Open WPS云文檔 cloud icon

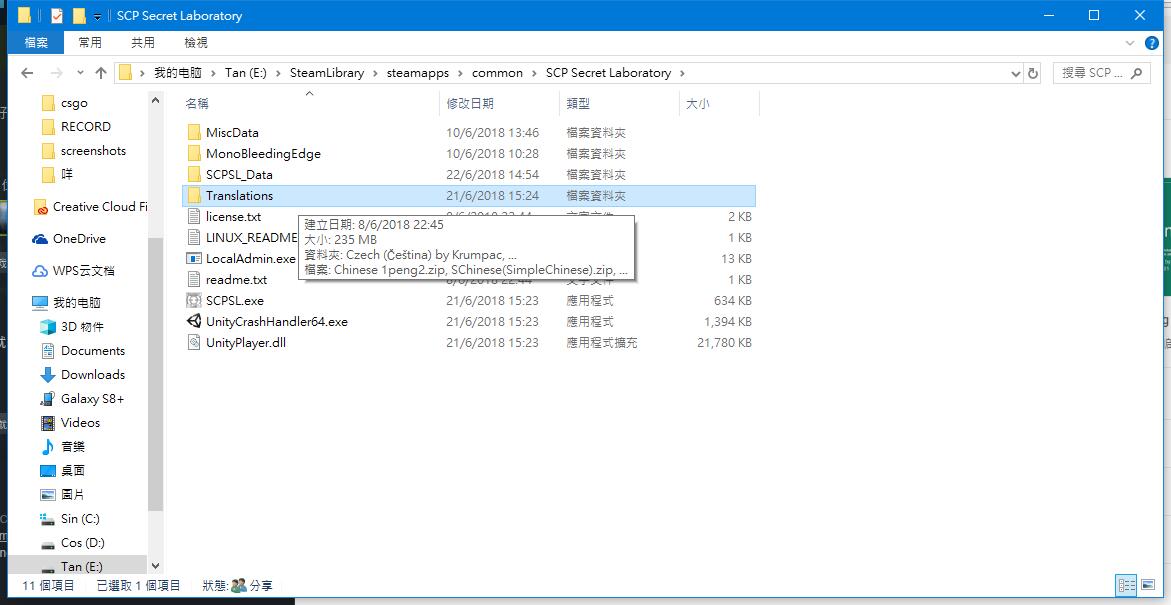tap(40, 271)
